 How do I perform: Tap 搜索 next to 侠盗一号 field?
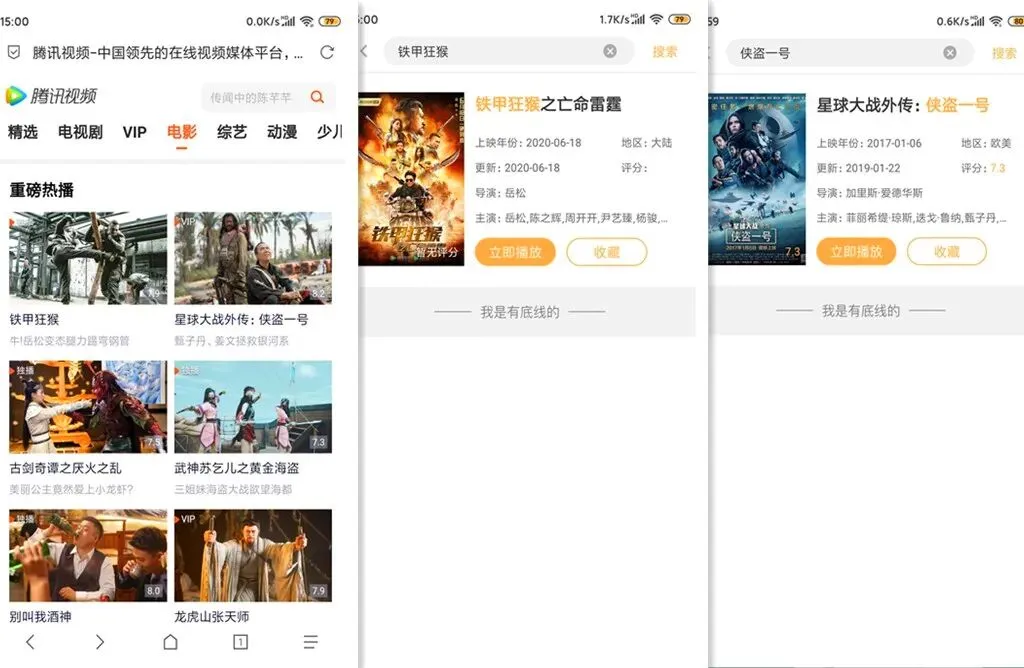click(x=1004, y=53)
